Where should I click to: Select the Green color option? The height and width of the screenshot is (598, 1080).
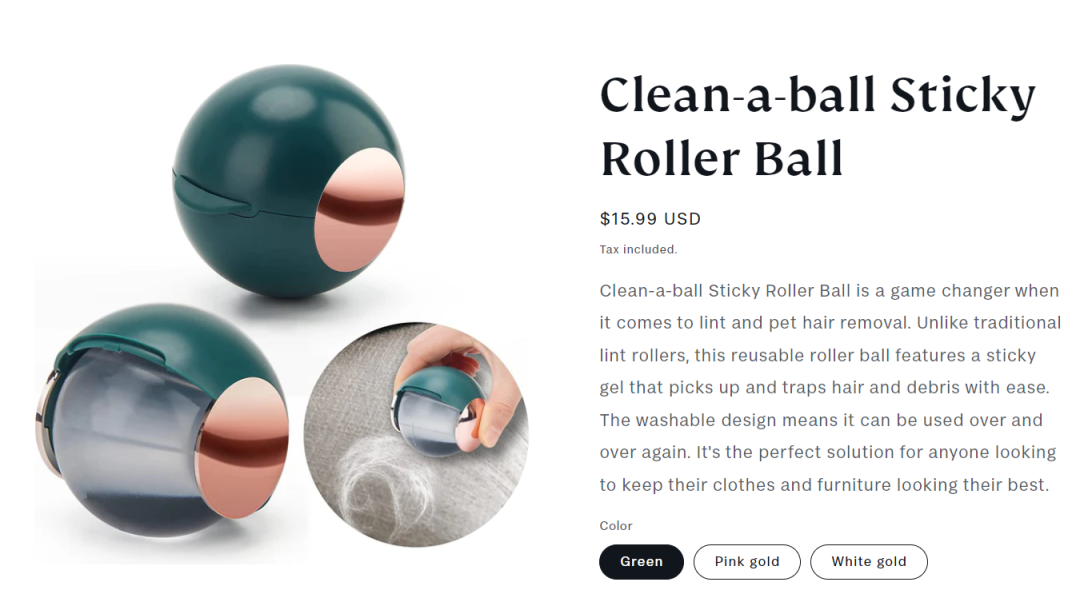tap(641, 561)
